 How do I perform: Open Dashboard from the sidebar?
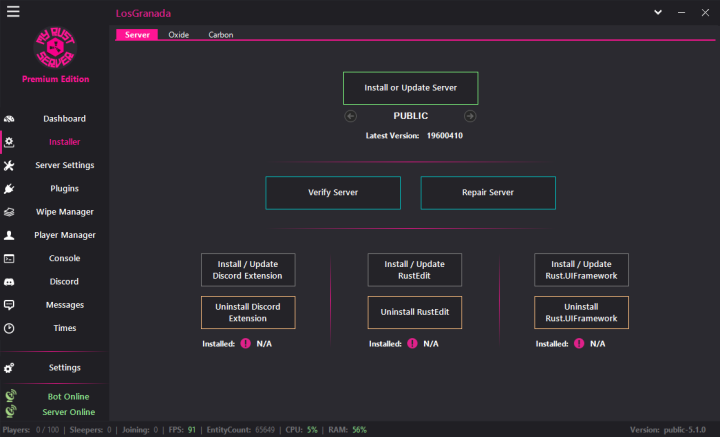coord(64,119)
